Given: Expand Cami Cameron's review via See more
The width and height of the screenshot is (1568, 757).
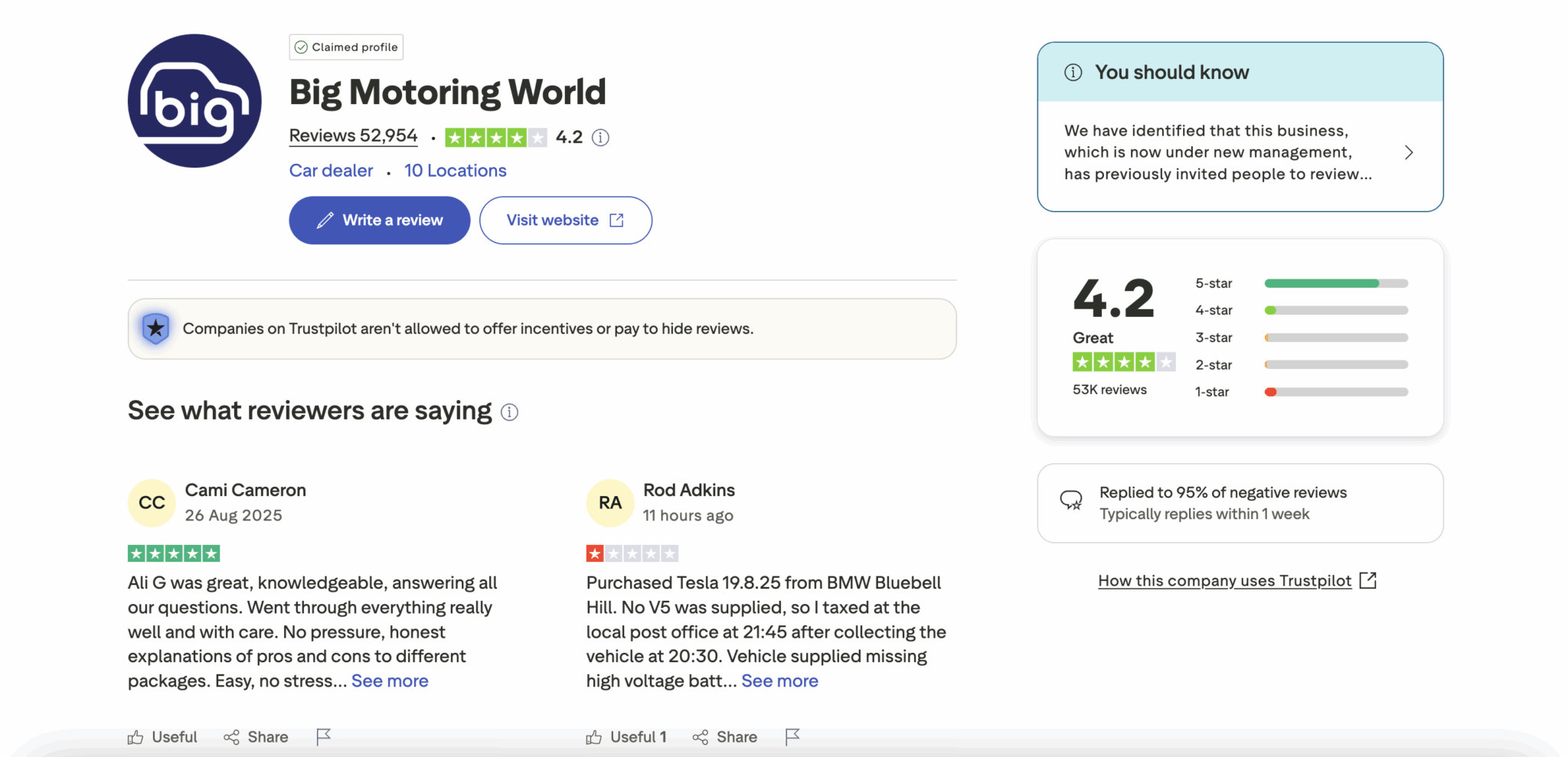Looking at the screenshot, I should coord(390,680).
